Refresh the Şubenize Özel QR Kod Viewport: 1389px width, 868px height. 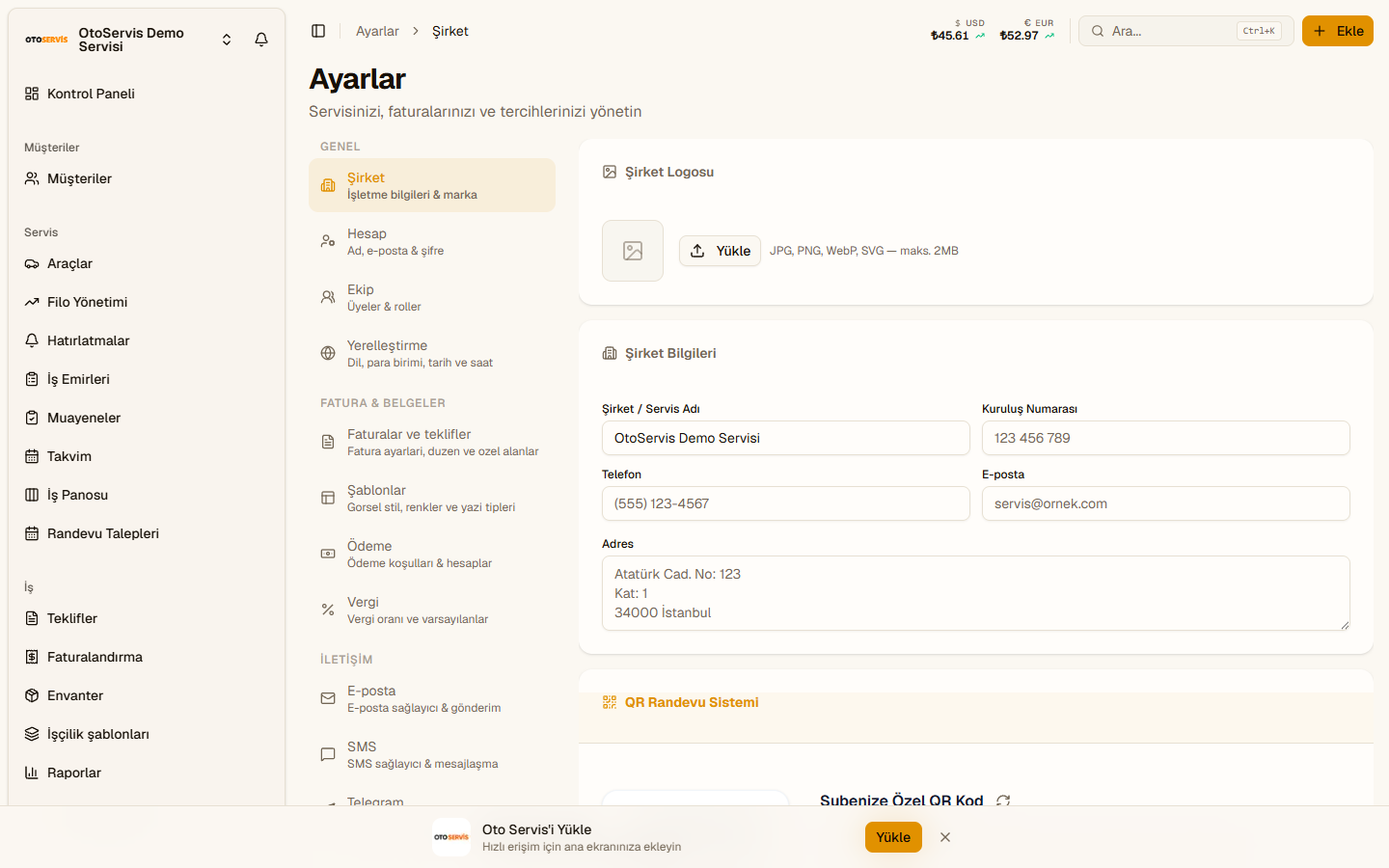pyautogui.click(x=1003, y=800)
